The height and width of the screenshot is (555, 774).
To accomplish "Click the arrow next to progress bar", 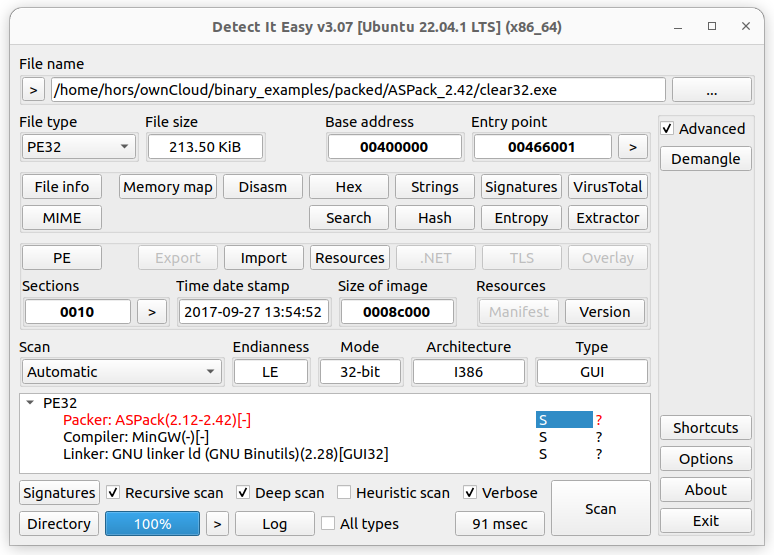I will click(x=217, y=524).
